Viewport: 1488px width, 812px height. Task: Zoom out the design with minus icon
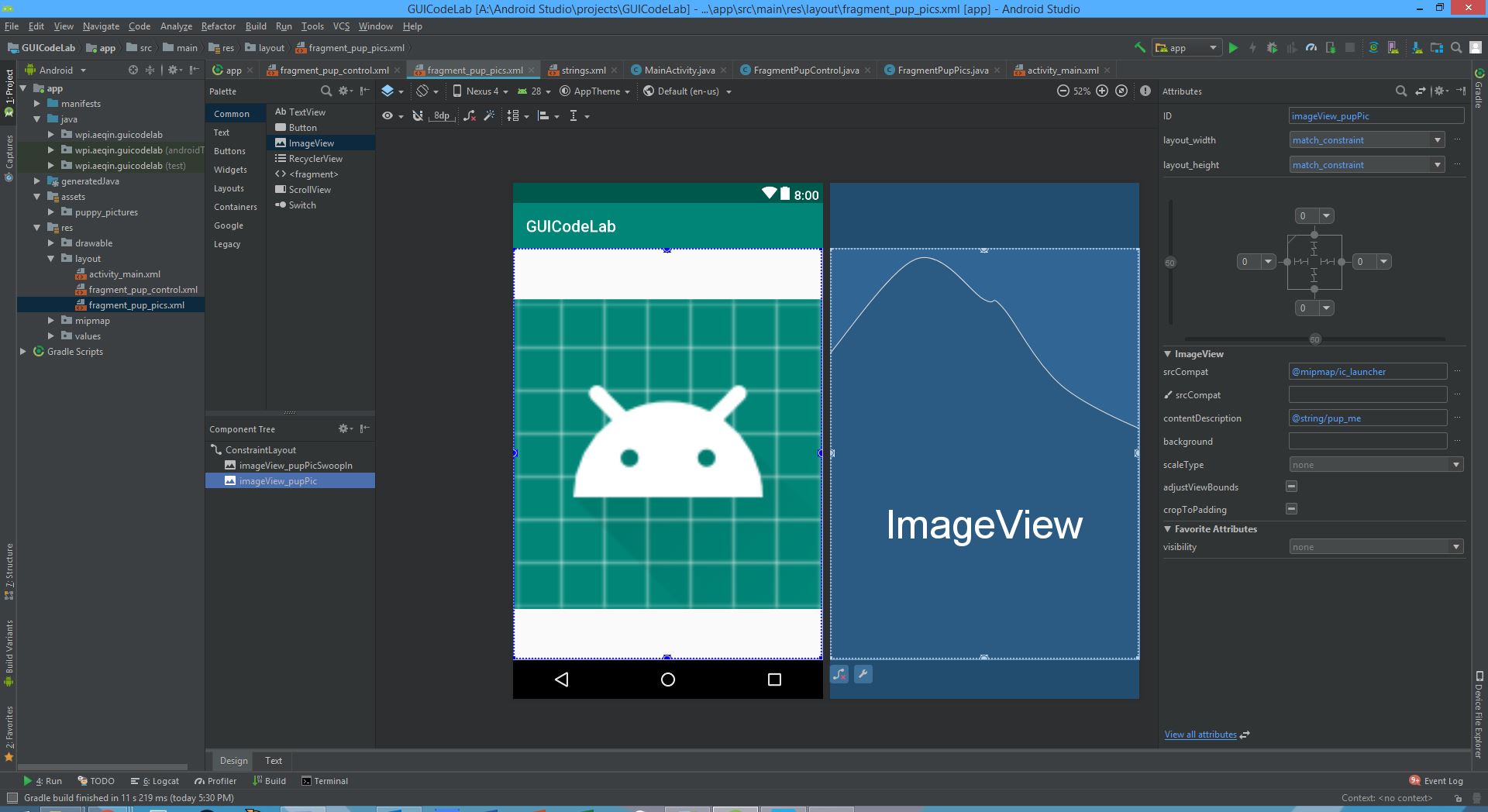(1063, 91)
